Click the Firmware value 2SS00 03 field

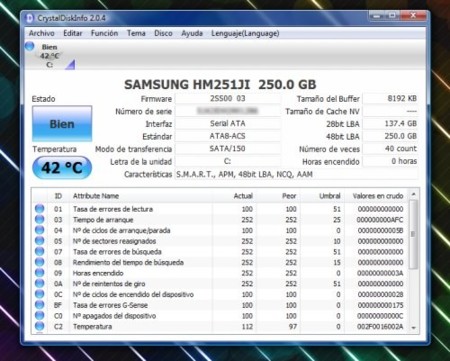tap(228, 99)
